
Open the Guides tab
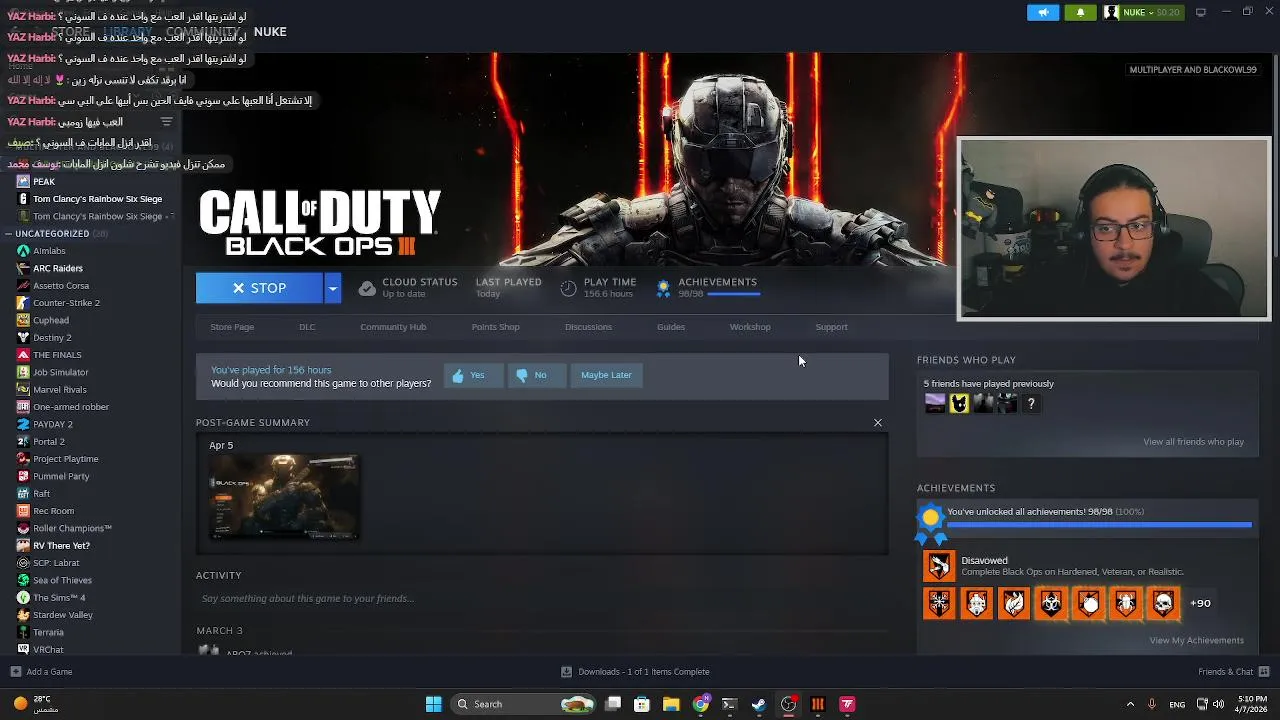tap(671, 327)
